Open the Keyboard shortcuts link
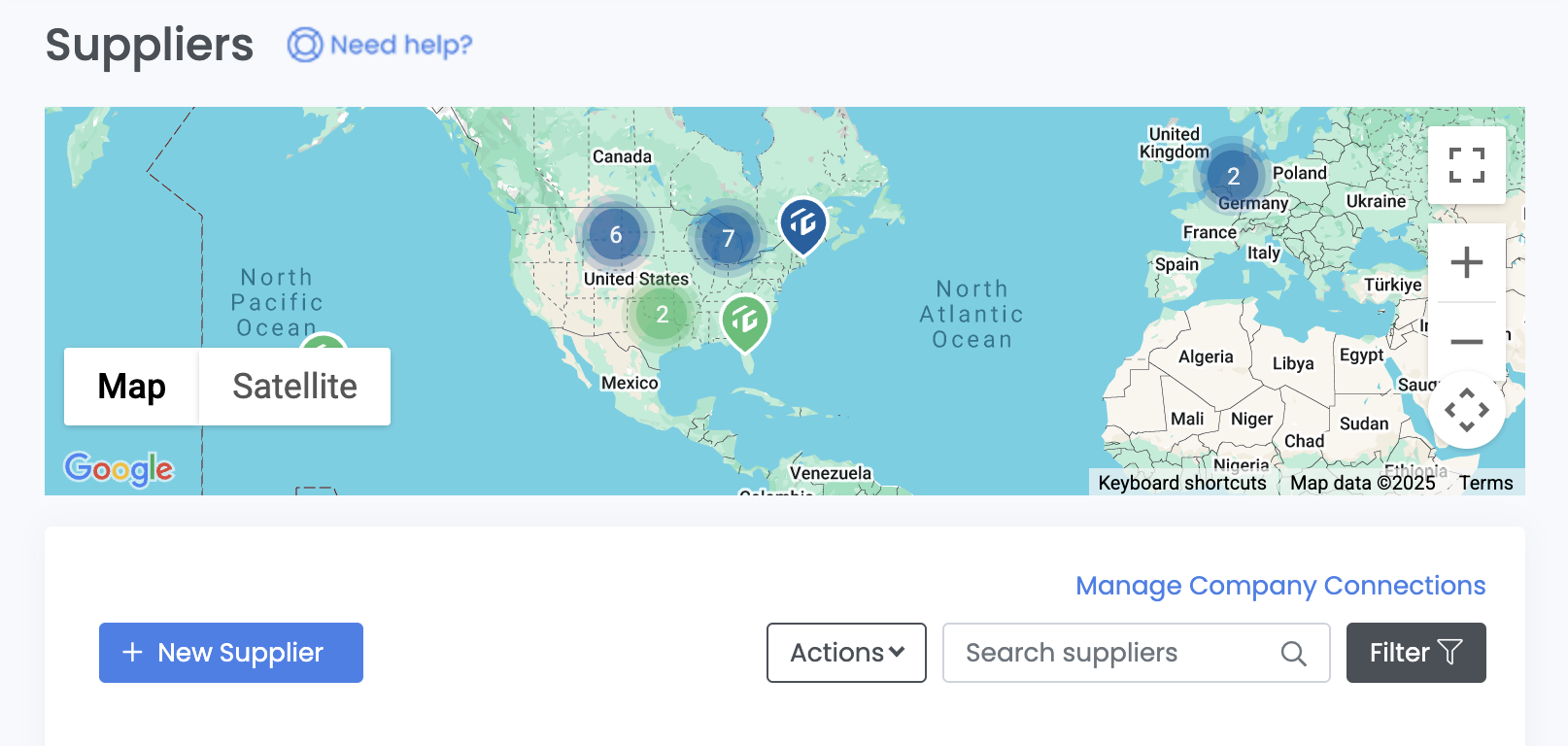Screen dimensions: 1568x746 [1181, 483]
